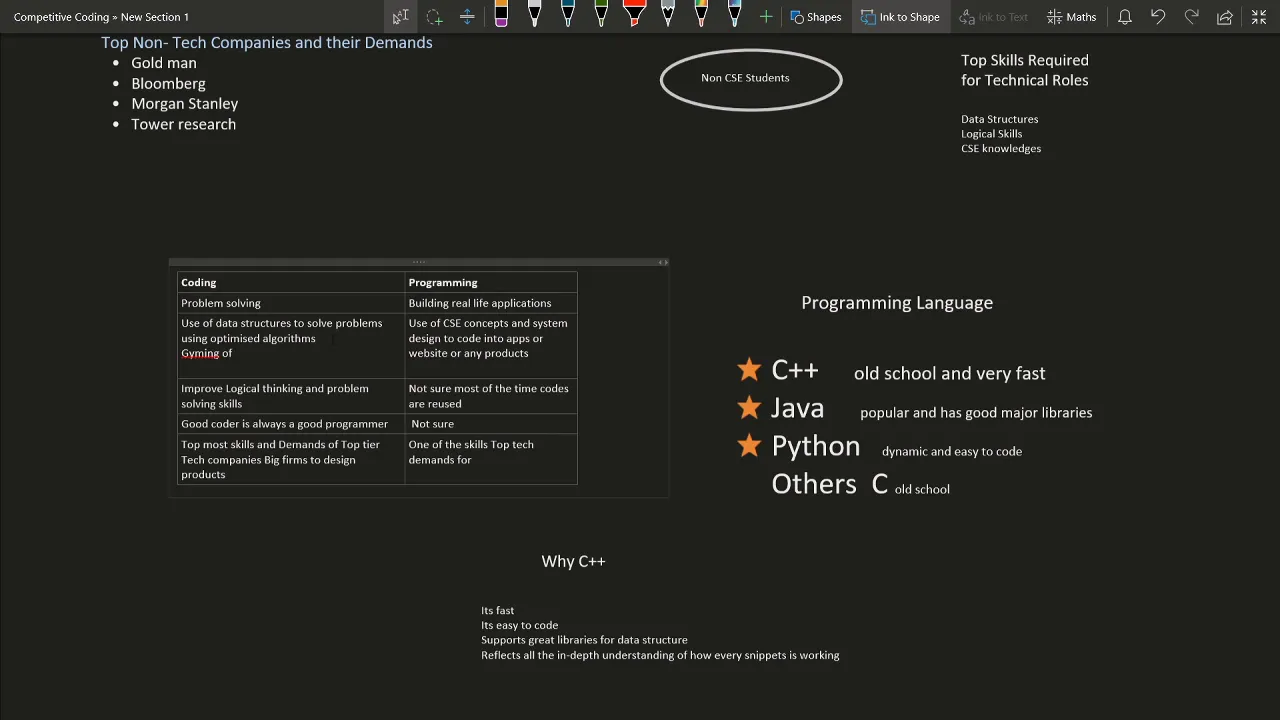Click the orange star beside C++
The width and height of the screenshot is (1280, 720).
(x=749, y=370)
